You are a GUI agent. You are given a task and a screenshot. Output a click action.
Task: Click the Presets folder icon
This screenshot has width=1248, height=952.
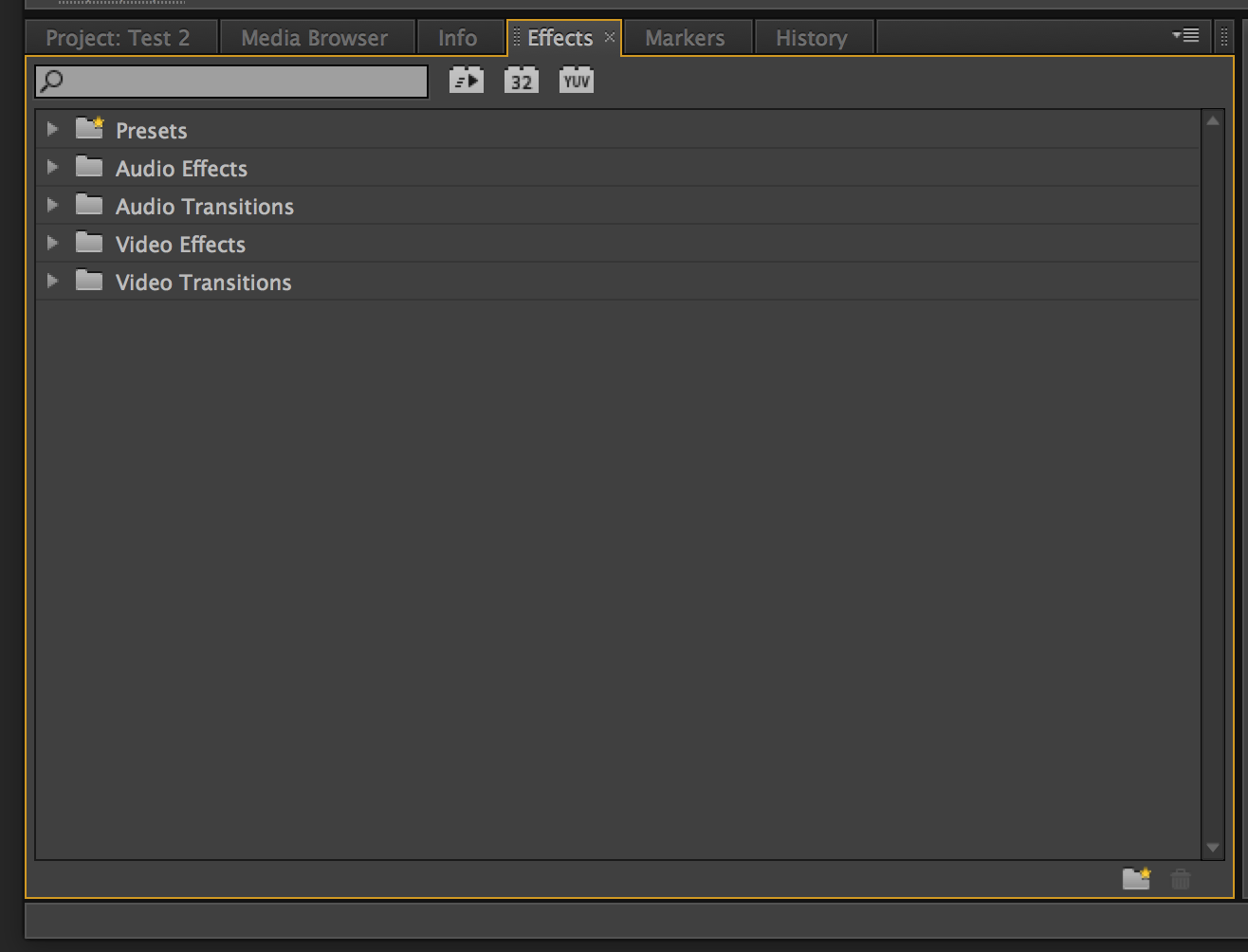point(90,129)
